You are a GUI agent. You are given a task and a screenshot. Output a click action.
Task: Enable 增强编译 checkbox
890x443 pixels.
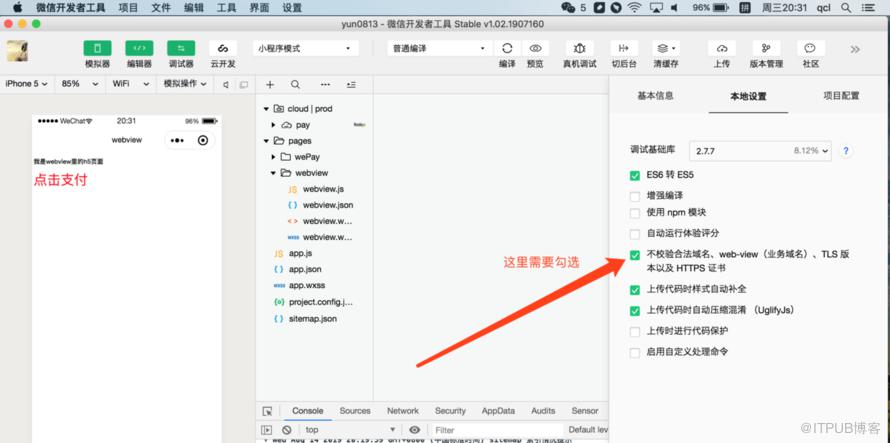(x=635, y=197)
